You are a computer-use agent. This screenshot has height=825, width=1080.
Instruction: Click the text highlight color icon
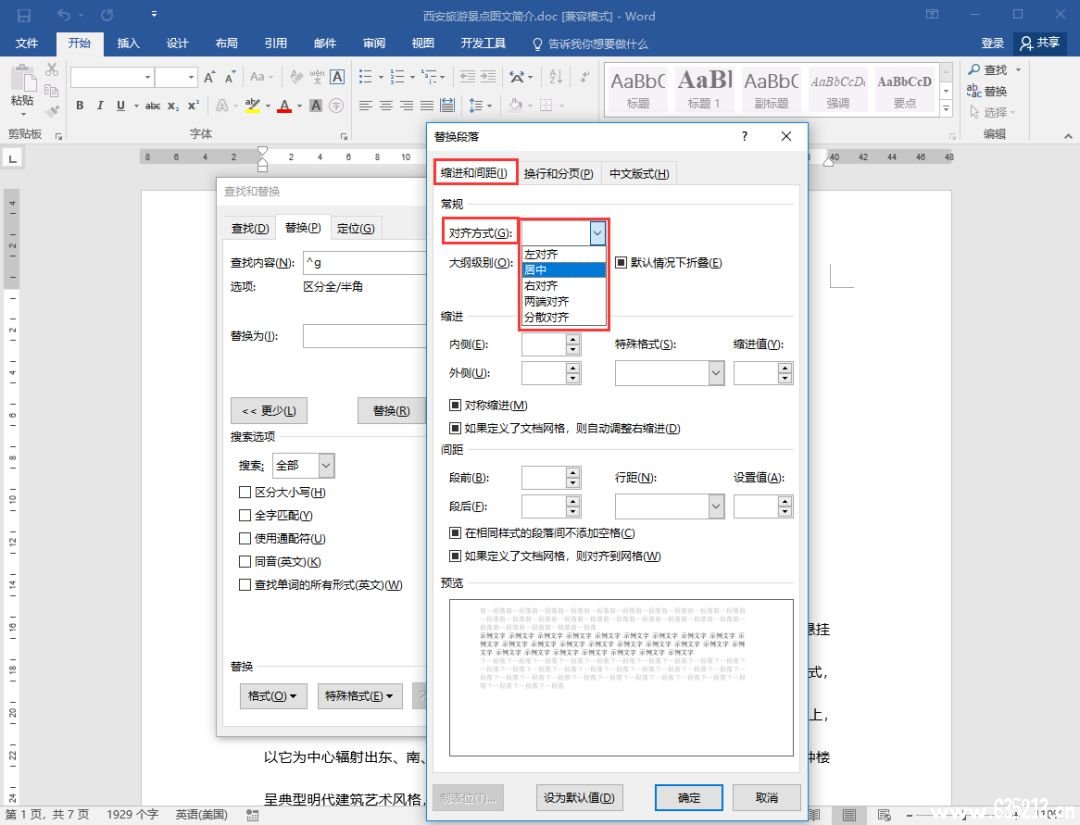click(252, 105)
